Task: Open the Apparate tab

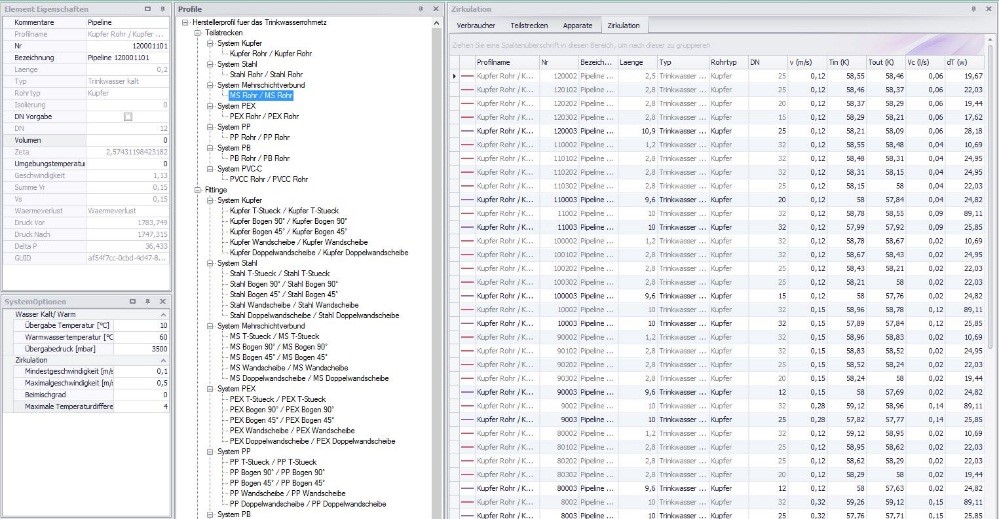Action: [x=577, y=25]
